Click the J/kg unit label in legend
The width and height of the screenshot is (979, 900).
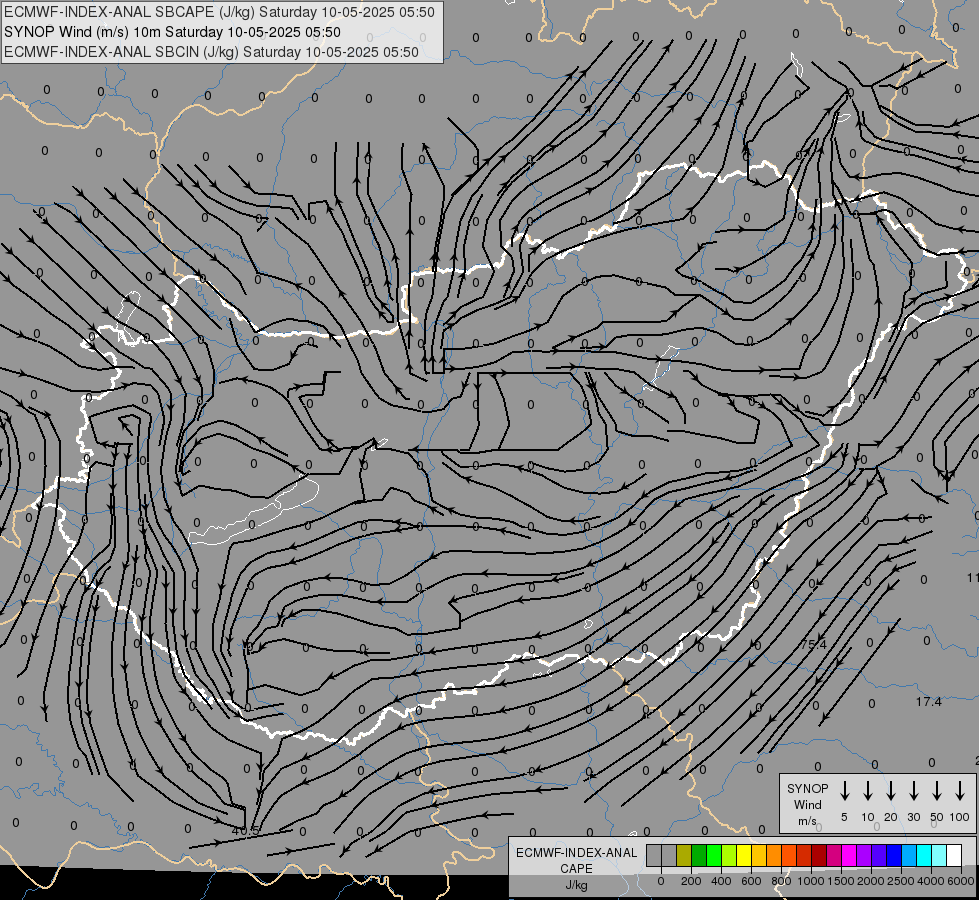coord(576,885)
